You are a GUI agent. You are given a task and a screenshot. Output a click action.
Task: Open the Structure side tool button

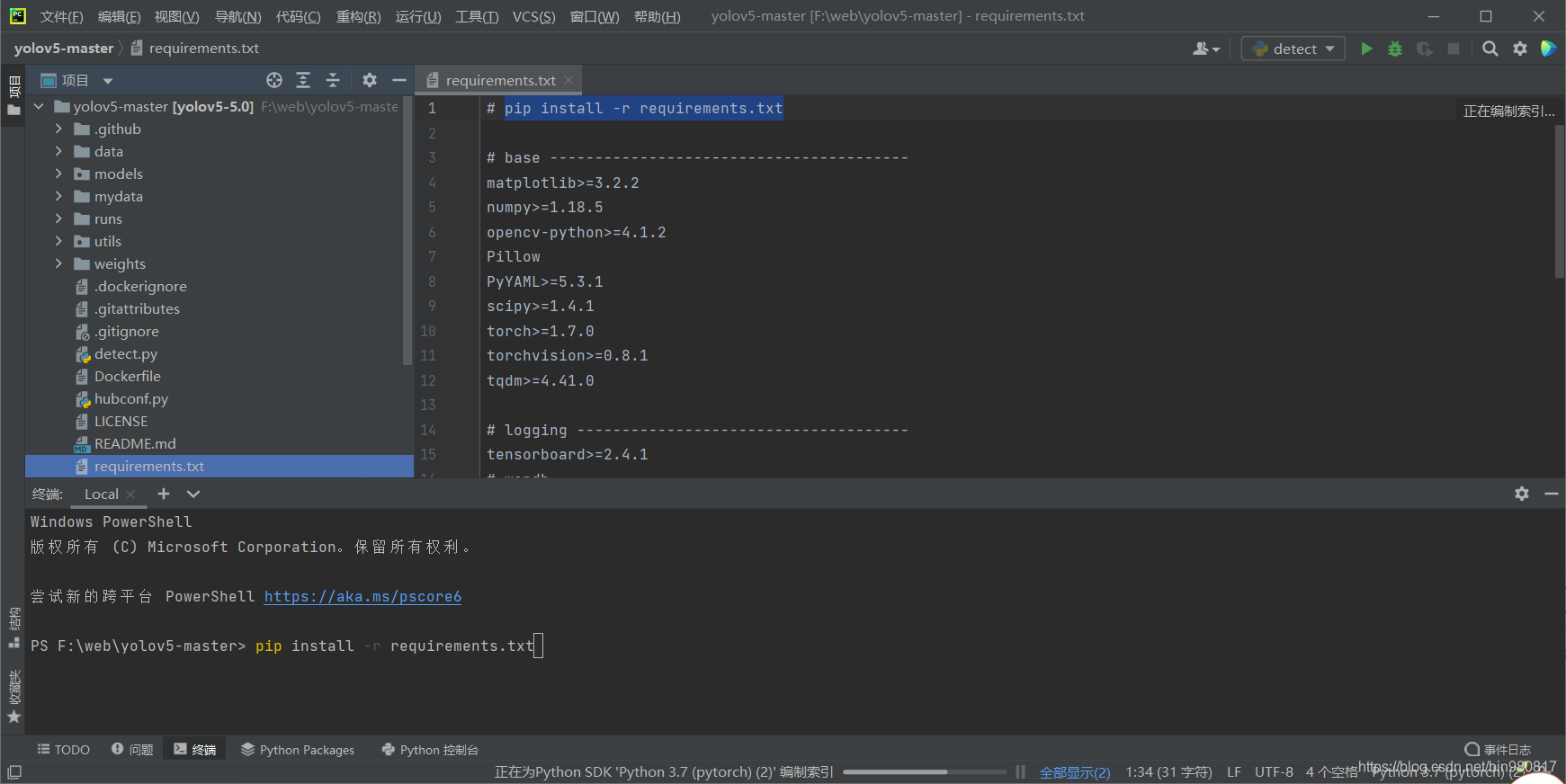tap(13, 628)
